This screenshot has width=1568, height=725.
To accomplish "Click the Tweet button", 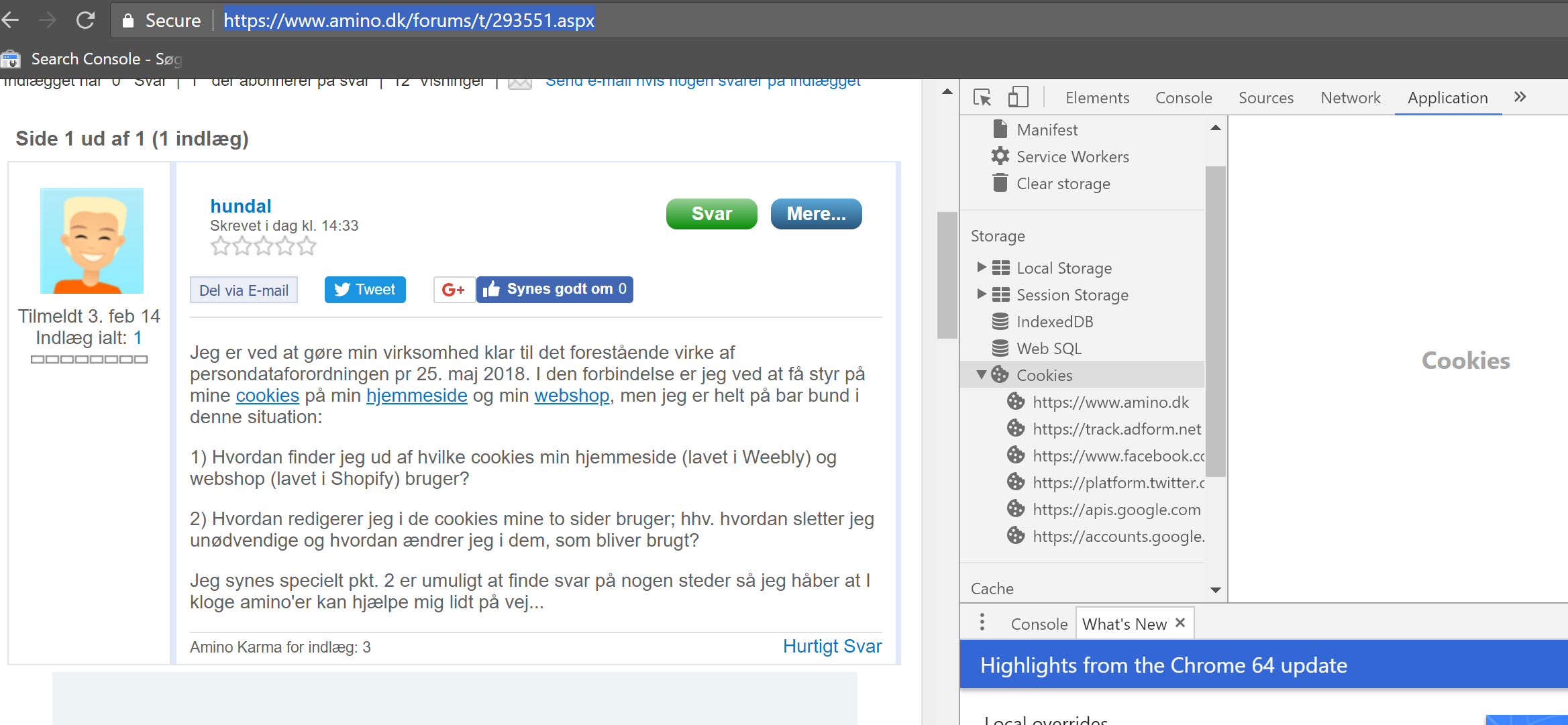I will (365, 290).
